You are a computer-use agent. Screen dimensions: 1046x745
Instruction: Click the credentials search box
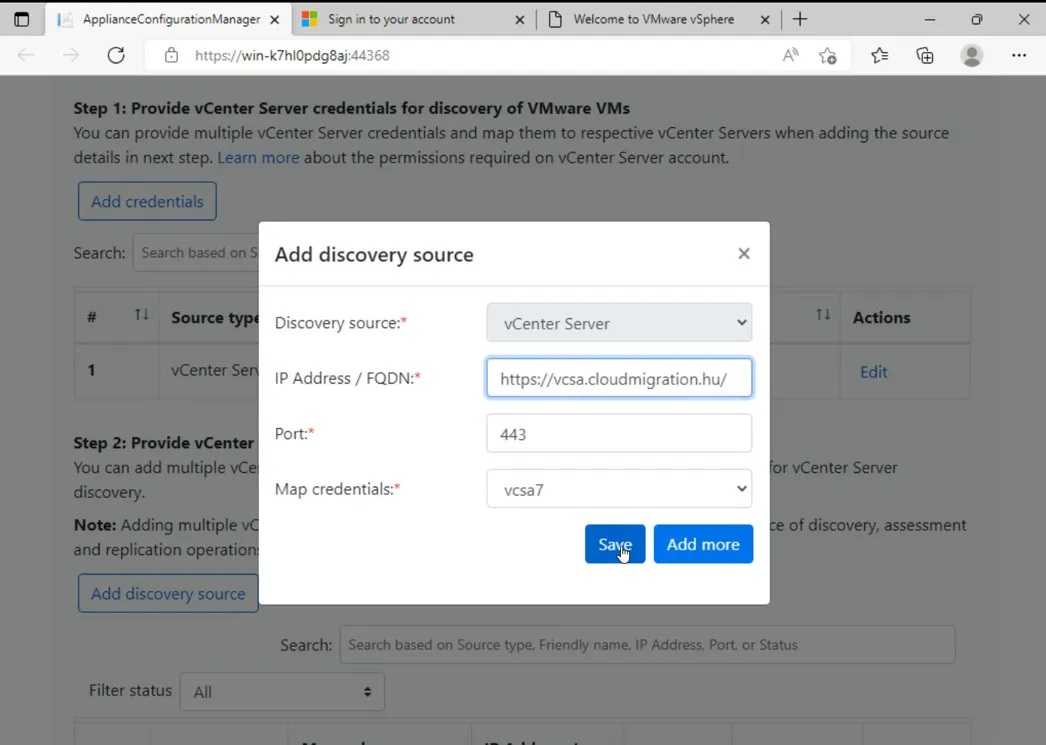(196, 253)
